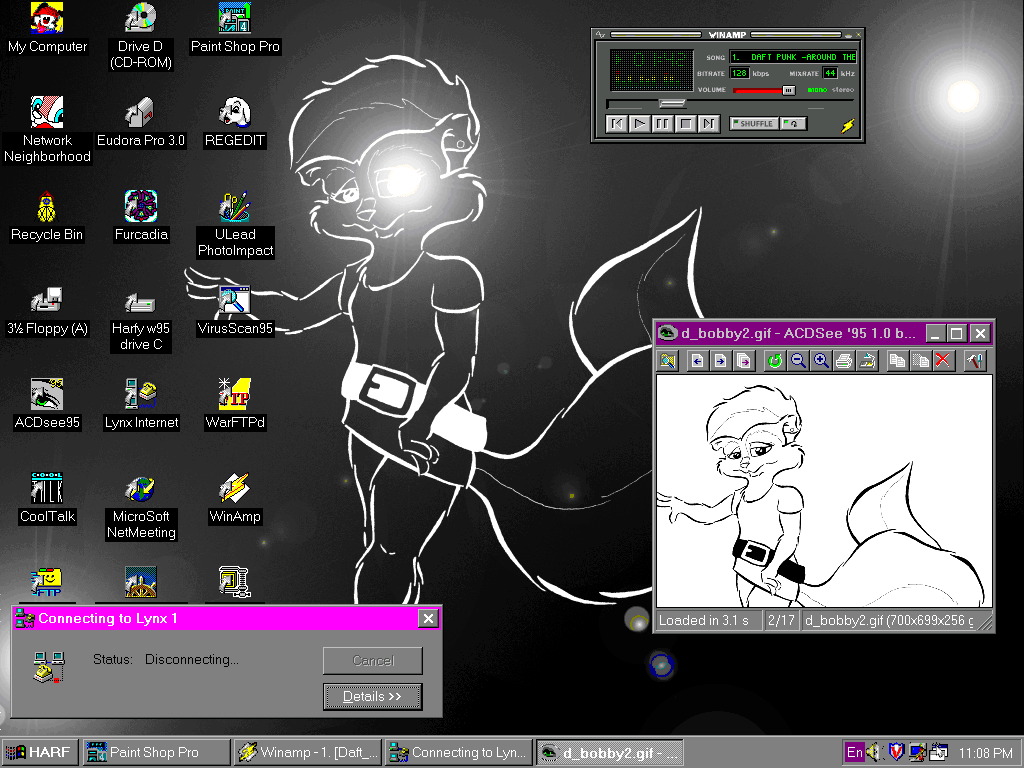Open volume control speaker tray icon
The width and height of the screenshot is (1024, 768).
tap(873, 752)
